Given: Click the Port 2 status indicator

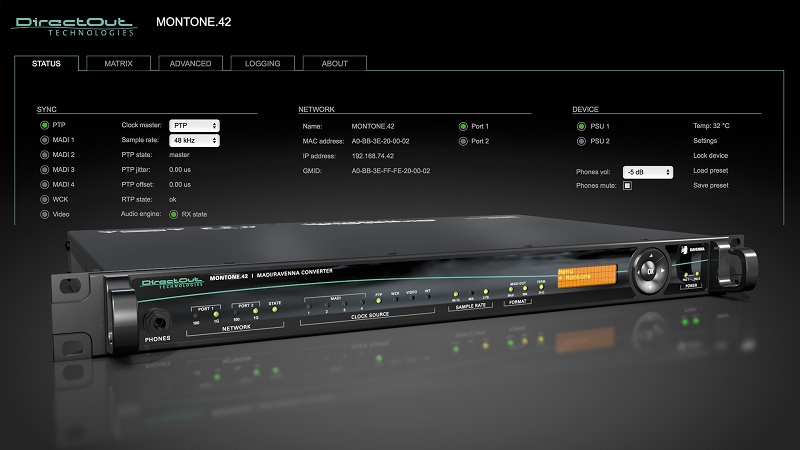Looking at the screenshot, I should (463, 141).
